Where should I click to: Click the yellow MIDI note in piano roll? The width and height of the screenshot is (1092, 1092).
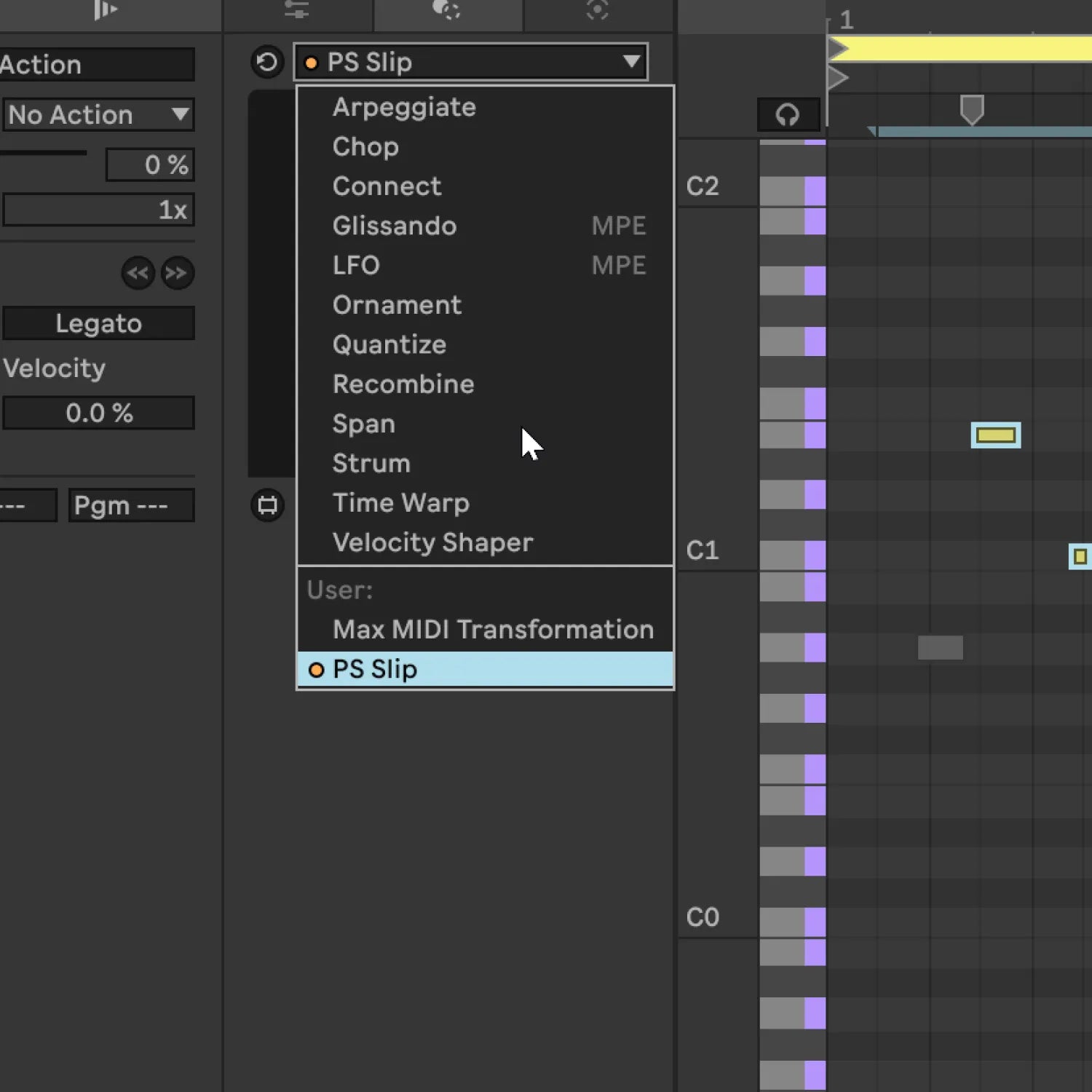coord(995,435)
